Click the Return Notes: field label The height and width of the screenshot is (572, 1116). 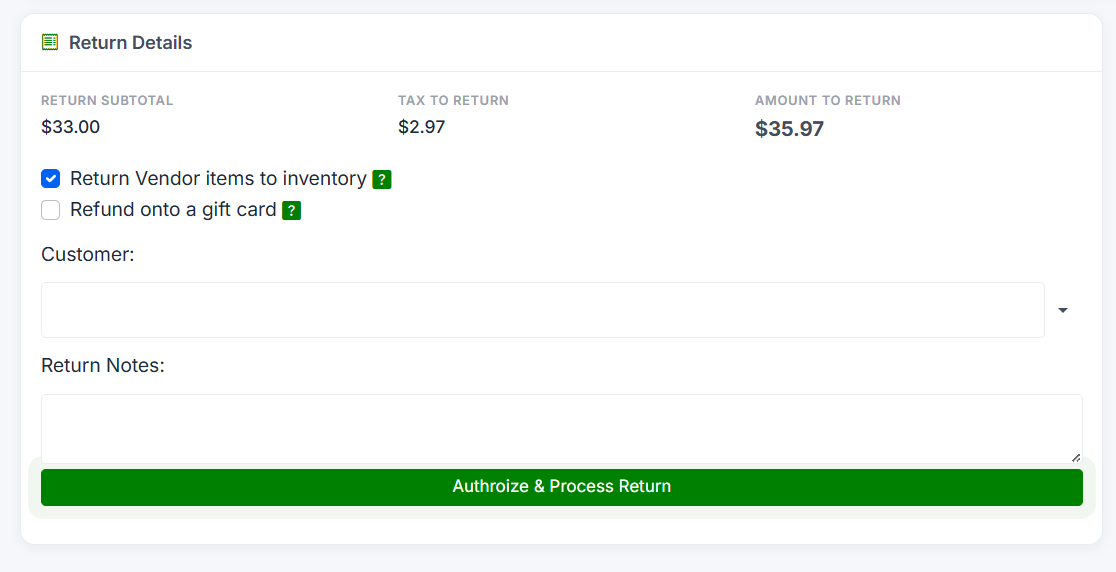[x=102, y=366]
